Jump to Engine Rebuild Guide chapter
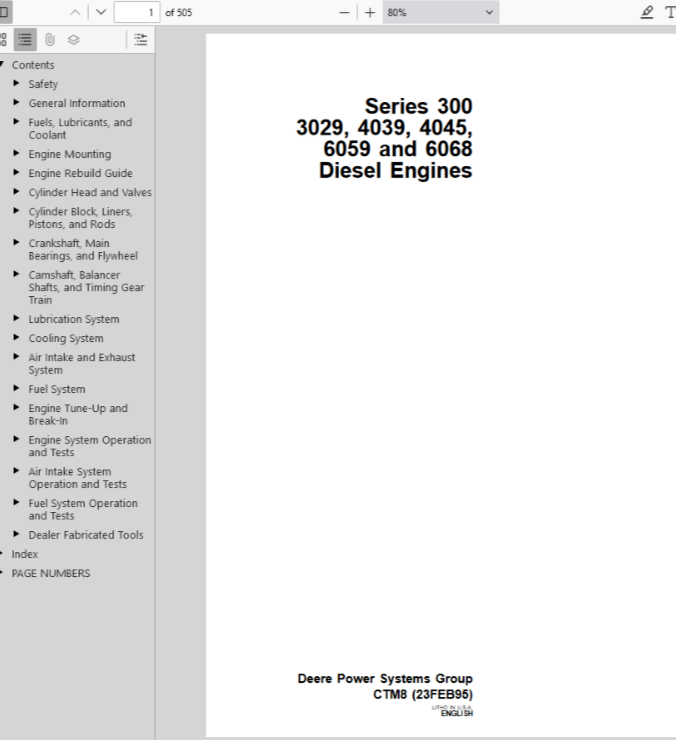676x740 pixels. (x=81, y=173)
